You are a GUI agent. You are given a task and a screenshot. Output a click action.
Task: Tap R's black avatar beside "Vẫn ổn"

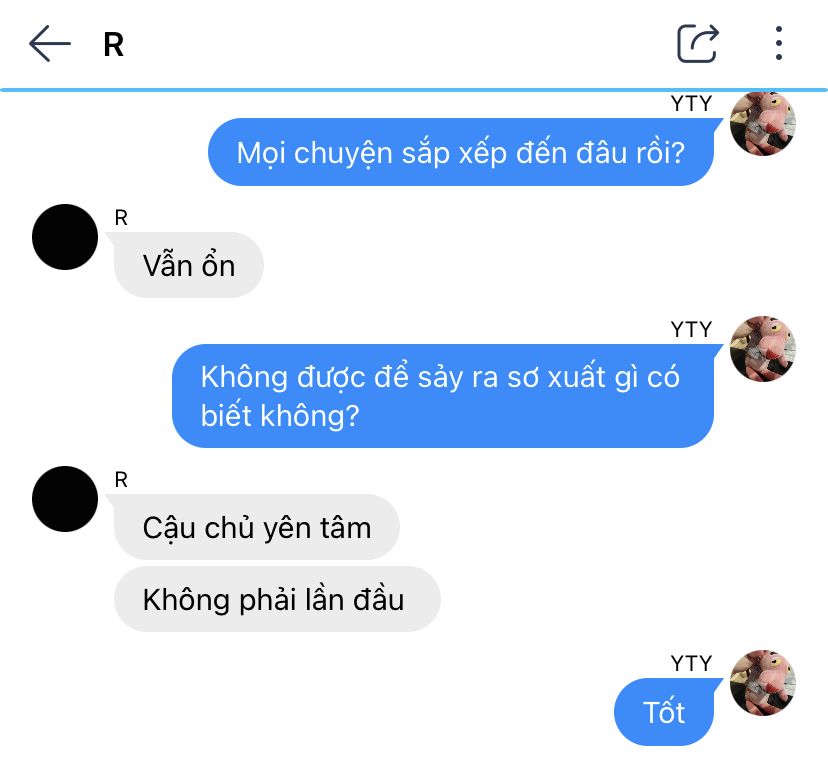[x=65, y=237]
